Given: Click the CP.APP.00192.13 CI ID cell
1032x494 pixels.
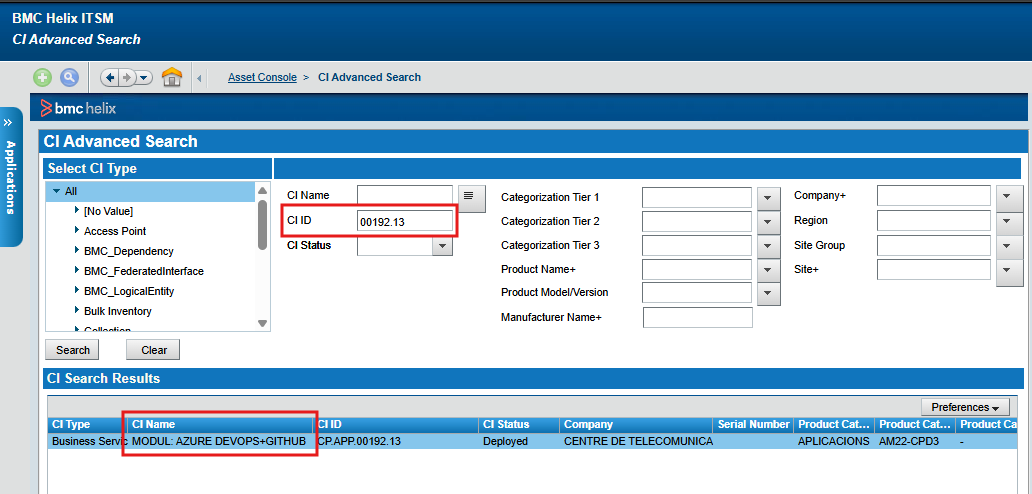Looking at the screenshot, I should pyautogui.click(x=397, y=441).
